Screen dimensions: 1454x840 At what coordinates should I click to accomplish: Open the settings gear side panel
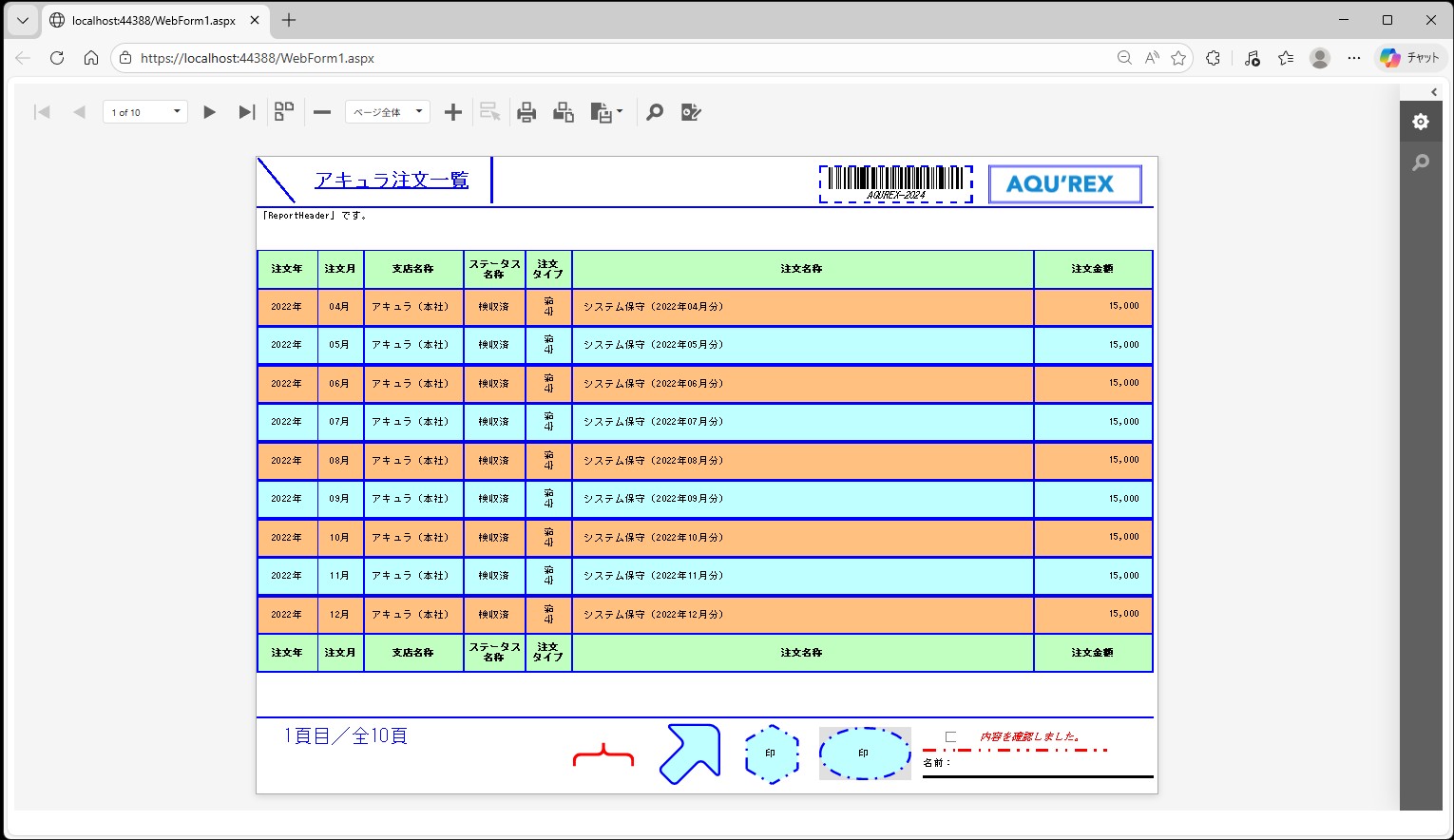[1420, 122]
